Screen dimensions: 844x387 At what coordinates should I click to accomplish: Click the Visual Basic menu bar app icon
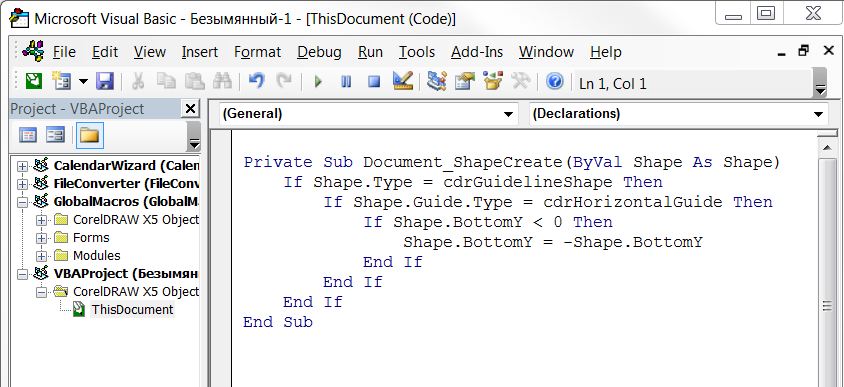click(x=33, y=52)
